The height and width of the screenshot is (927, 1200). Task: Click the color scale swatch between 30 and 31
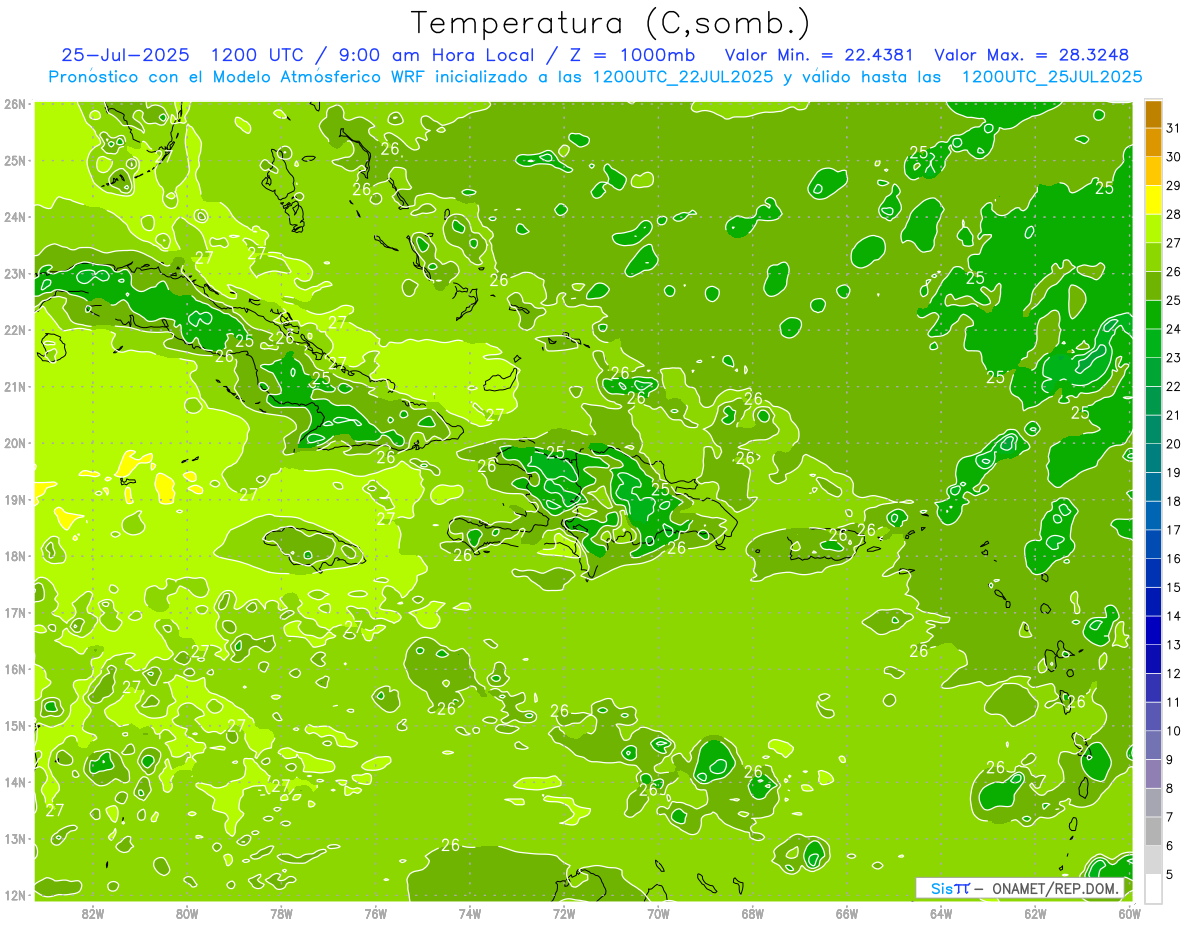1153,143
